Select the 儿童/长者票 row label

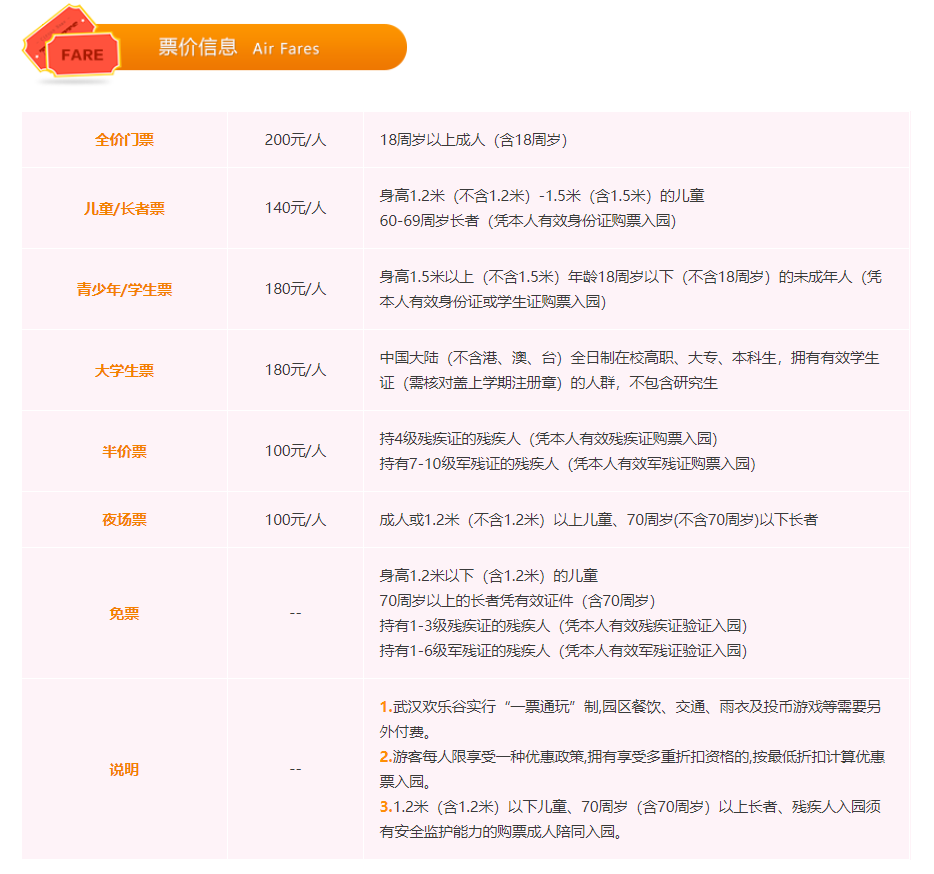click(124, 209)
